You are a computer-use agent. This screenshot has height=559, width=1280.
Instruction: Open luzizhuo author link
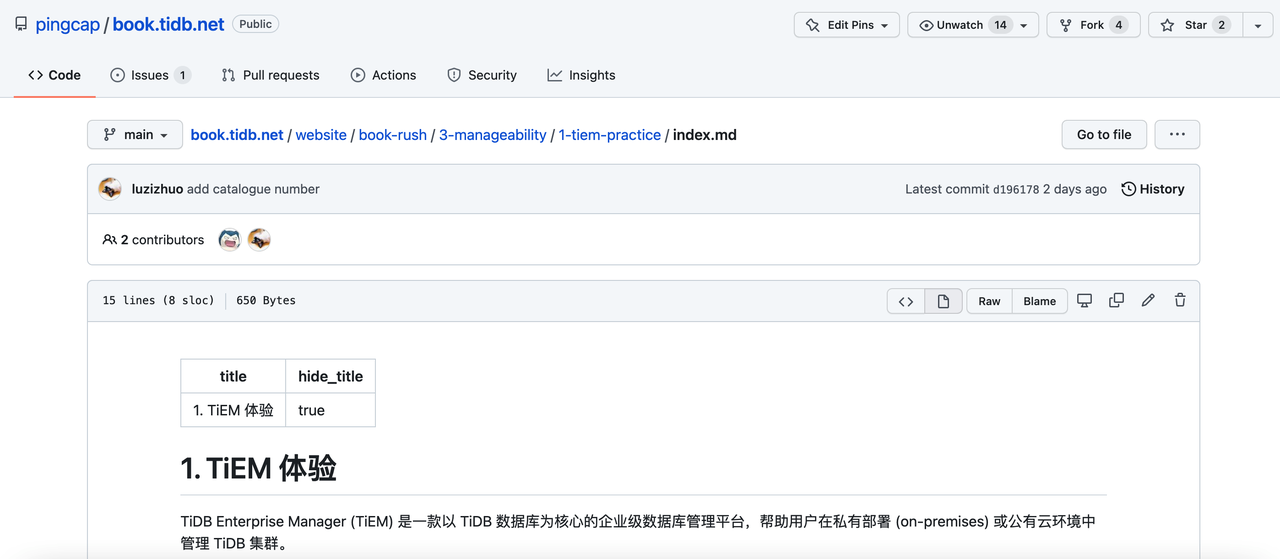[157, 189]
